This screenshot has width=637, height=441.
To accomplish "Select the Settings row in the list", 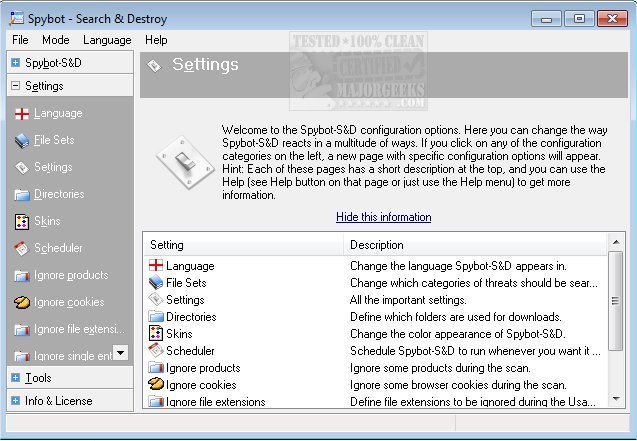I will click(376, 300).
